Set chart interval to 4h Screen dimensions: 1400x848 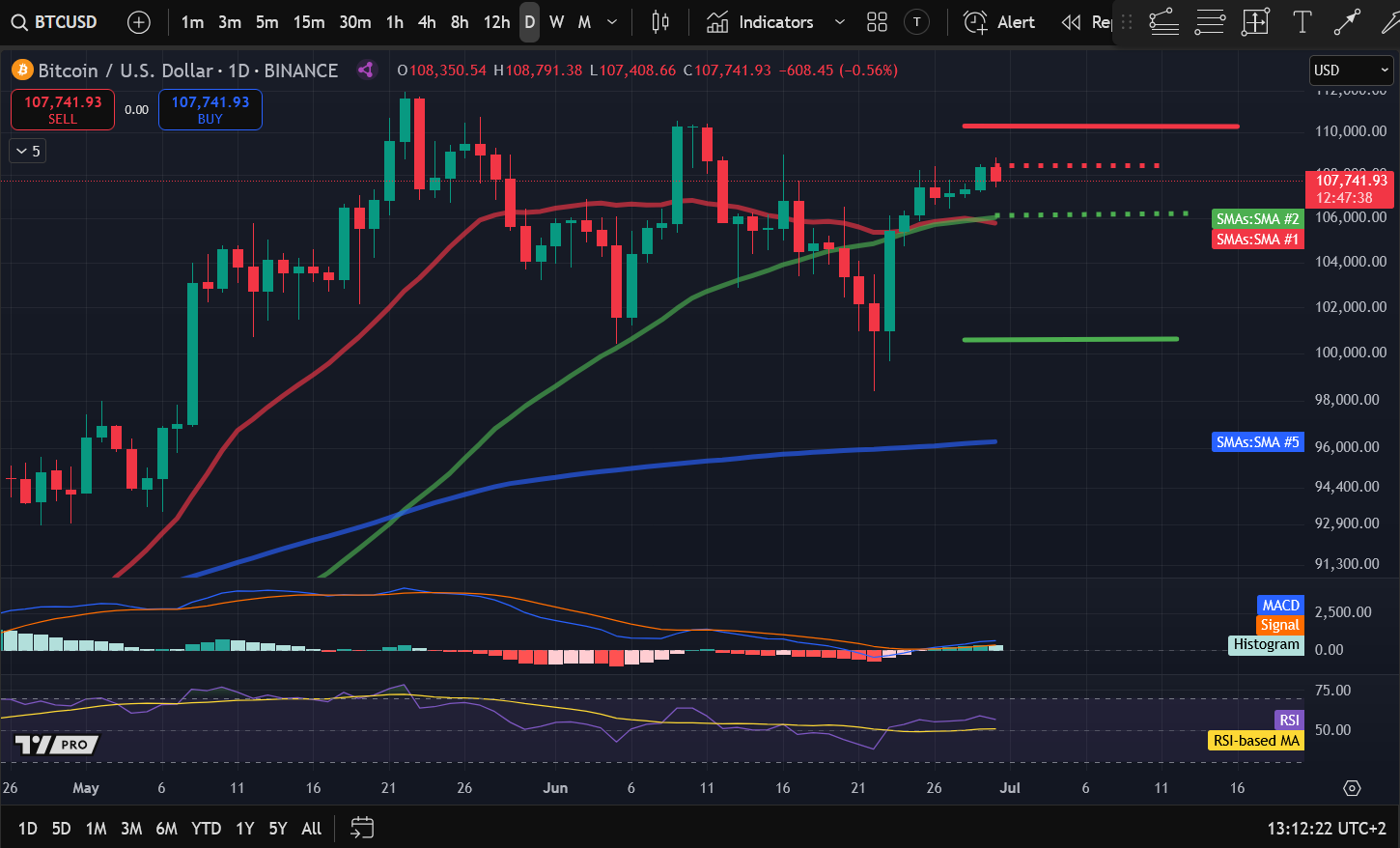[427, 21]
